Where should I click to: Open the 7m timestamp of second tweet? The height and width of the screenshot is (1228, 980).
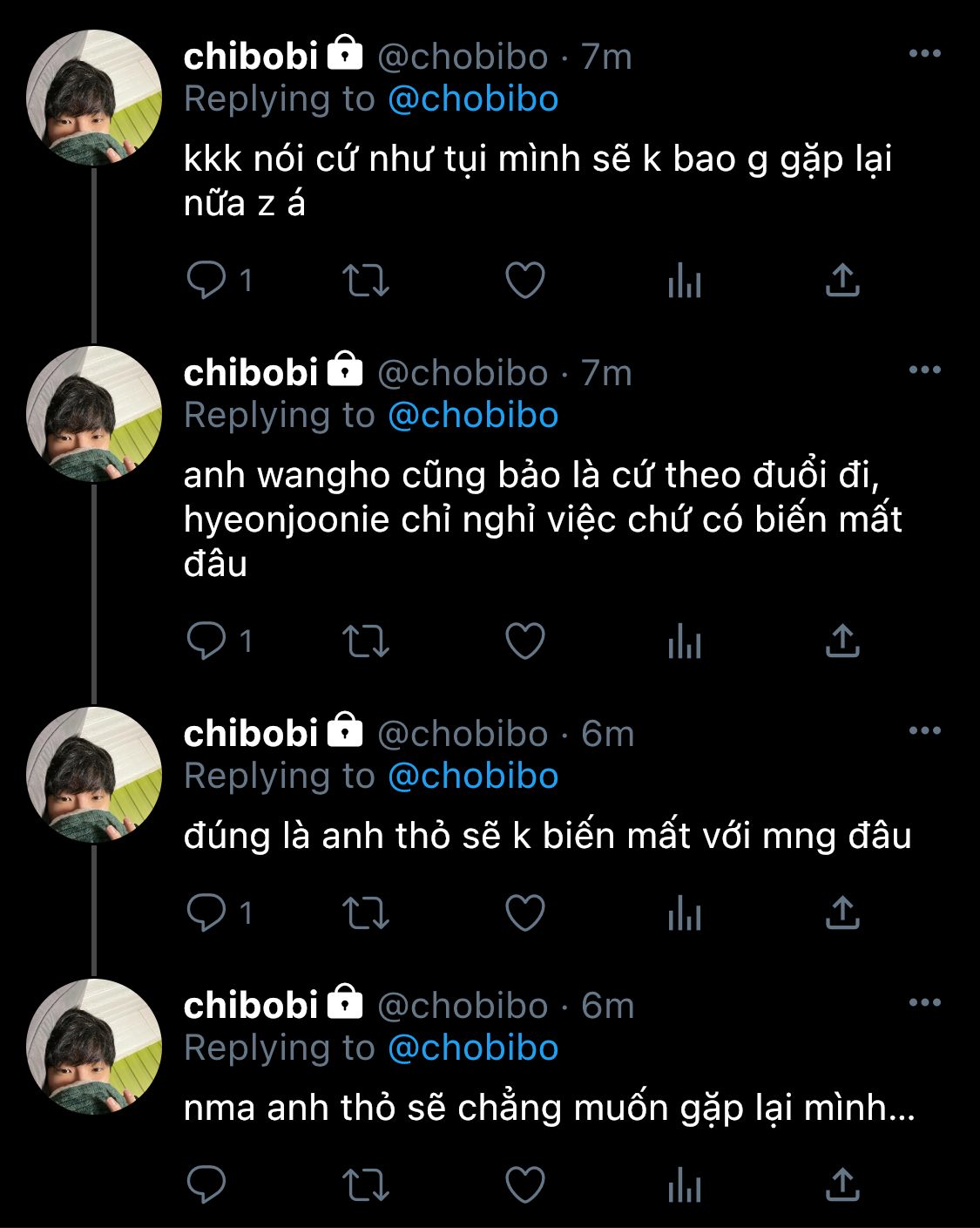click(x=606, y=374)
